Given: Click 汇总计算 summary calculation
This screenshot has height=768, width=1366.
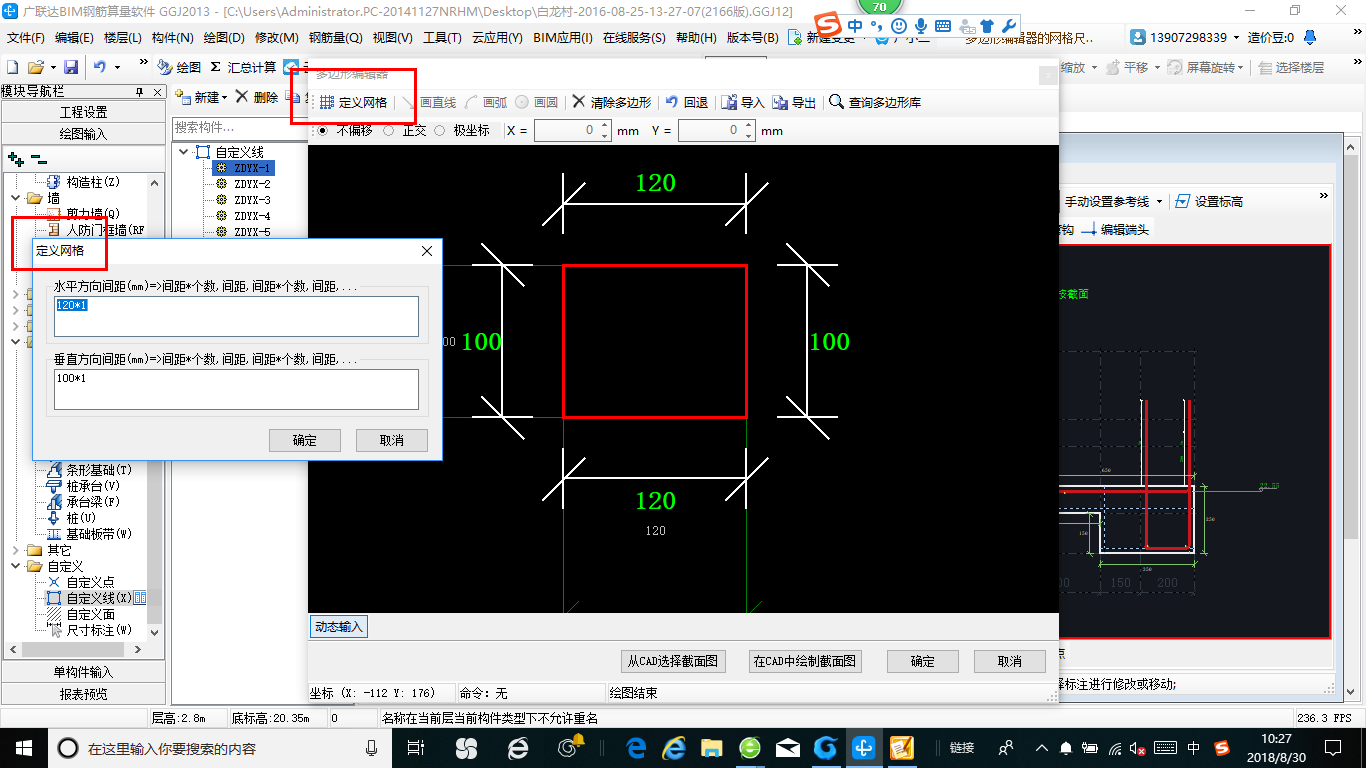Looking at the screenshot, I should [243, 67].
